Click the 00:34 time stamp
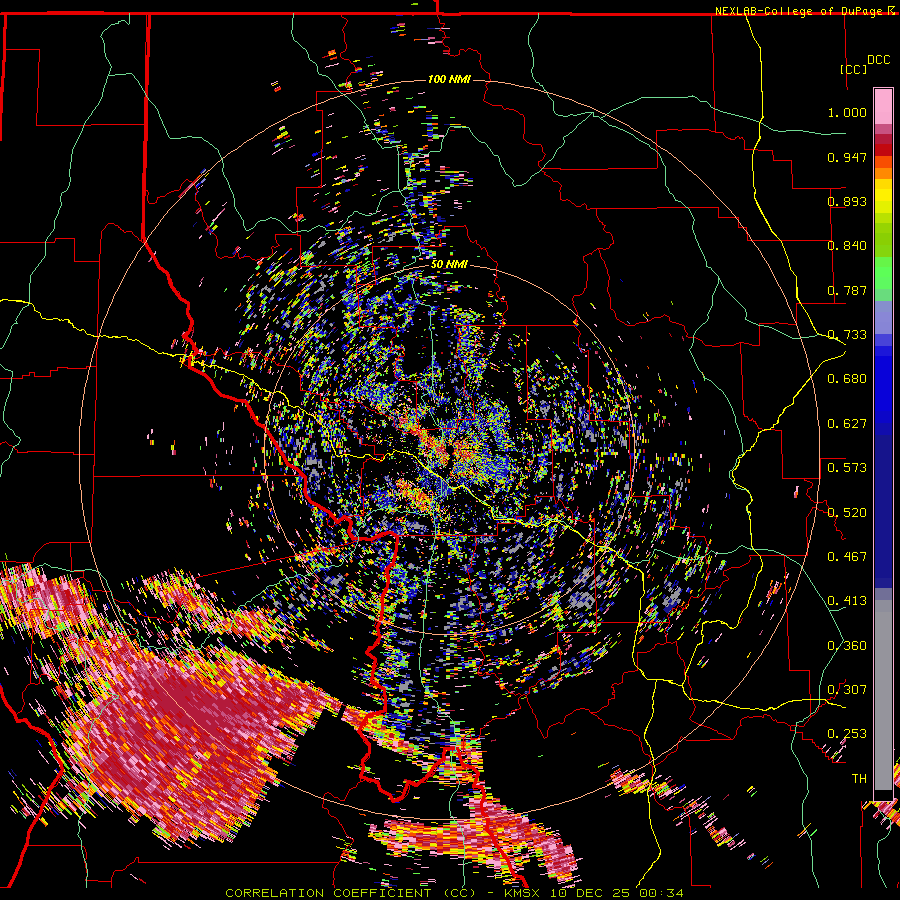The width and height of the screenshot is (900, 900). [660, 893]
